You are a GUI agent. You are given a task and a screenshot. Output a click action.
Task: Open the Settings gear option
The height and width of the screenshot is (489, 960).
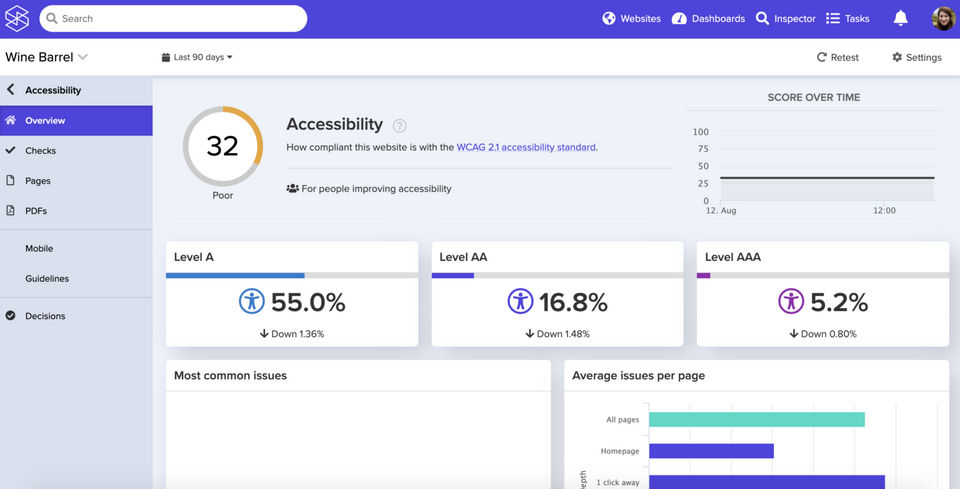pyautogui.click(x=917, y=57)
